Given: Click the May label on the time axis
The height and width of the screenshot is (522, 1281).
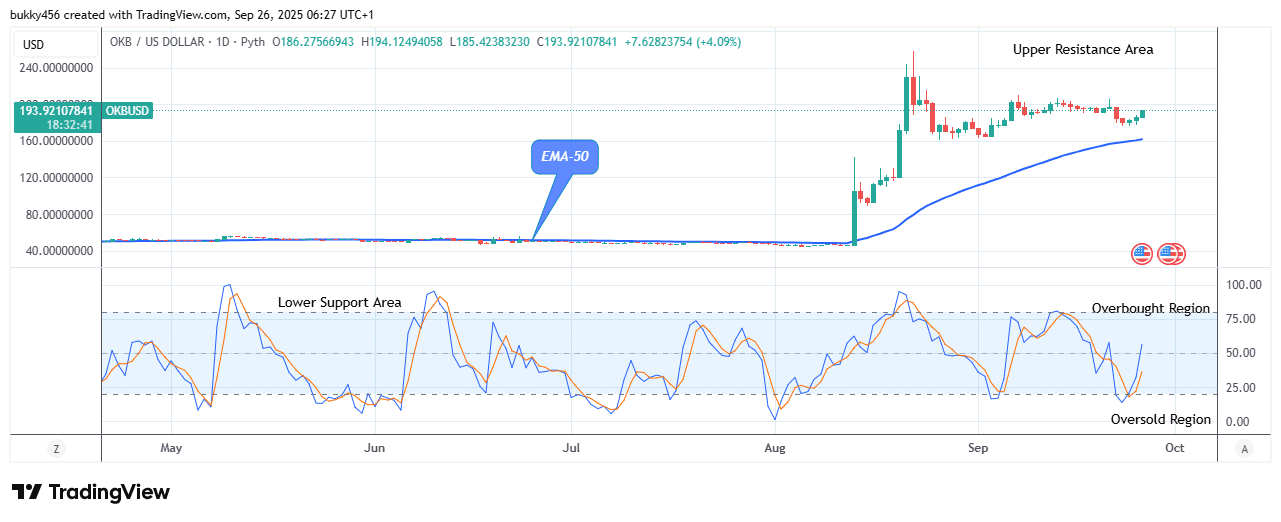Looking at the screenshot, I should (172, 448).
